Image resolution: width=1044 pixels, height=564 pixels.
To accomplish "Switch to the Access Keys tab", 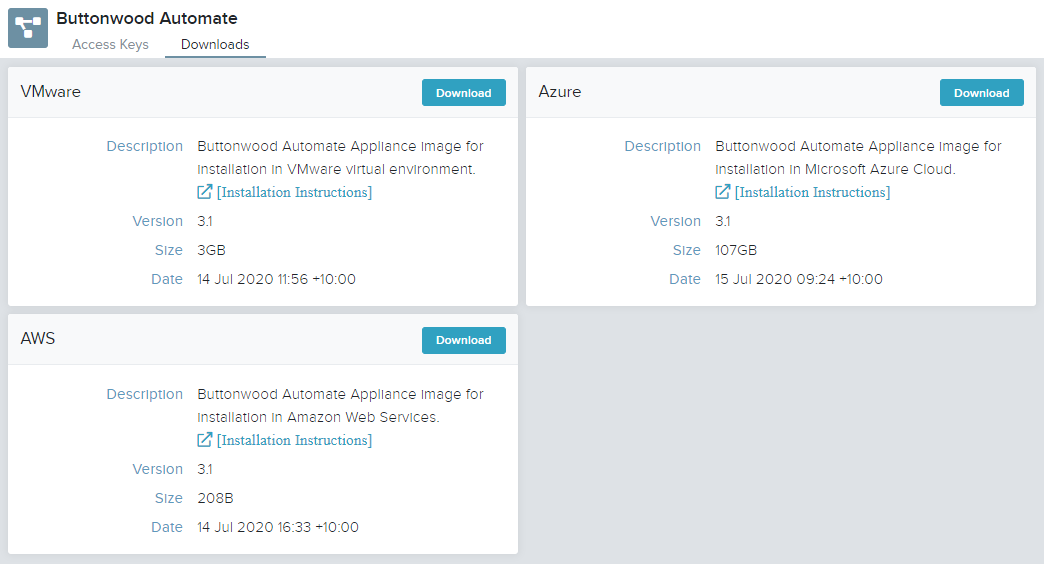I will click(x=111, y=45).
